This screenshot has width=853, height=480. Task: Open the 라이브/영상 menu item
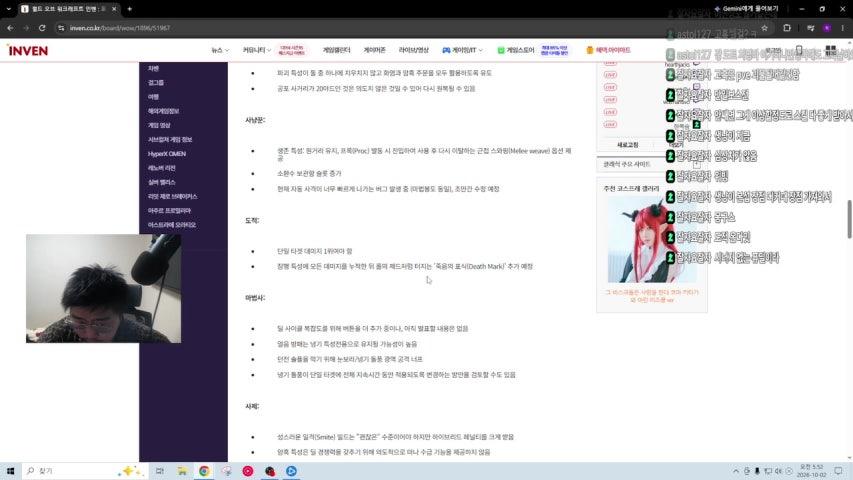413,50
